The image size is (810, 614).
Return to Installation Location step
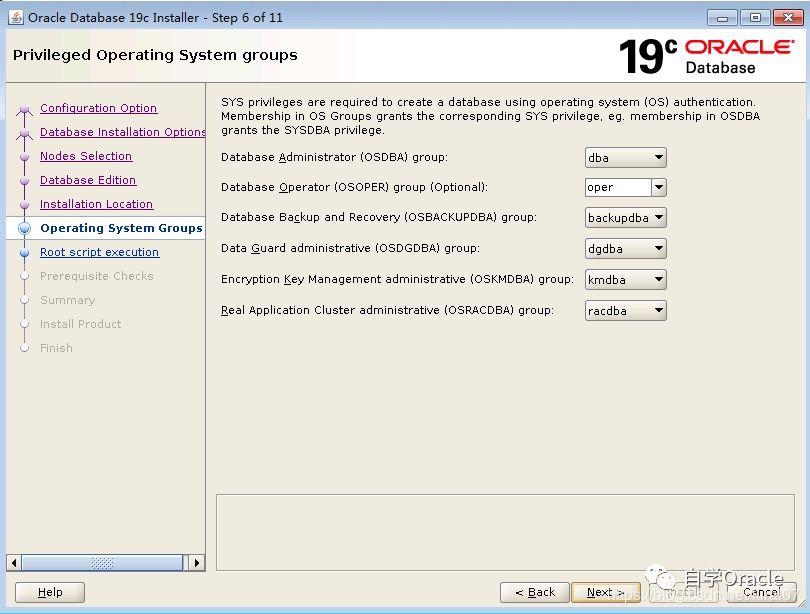pyautogui.click(x=96, y=204)
